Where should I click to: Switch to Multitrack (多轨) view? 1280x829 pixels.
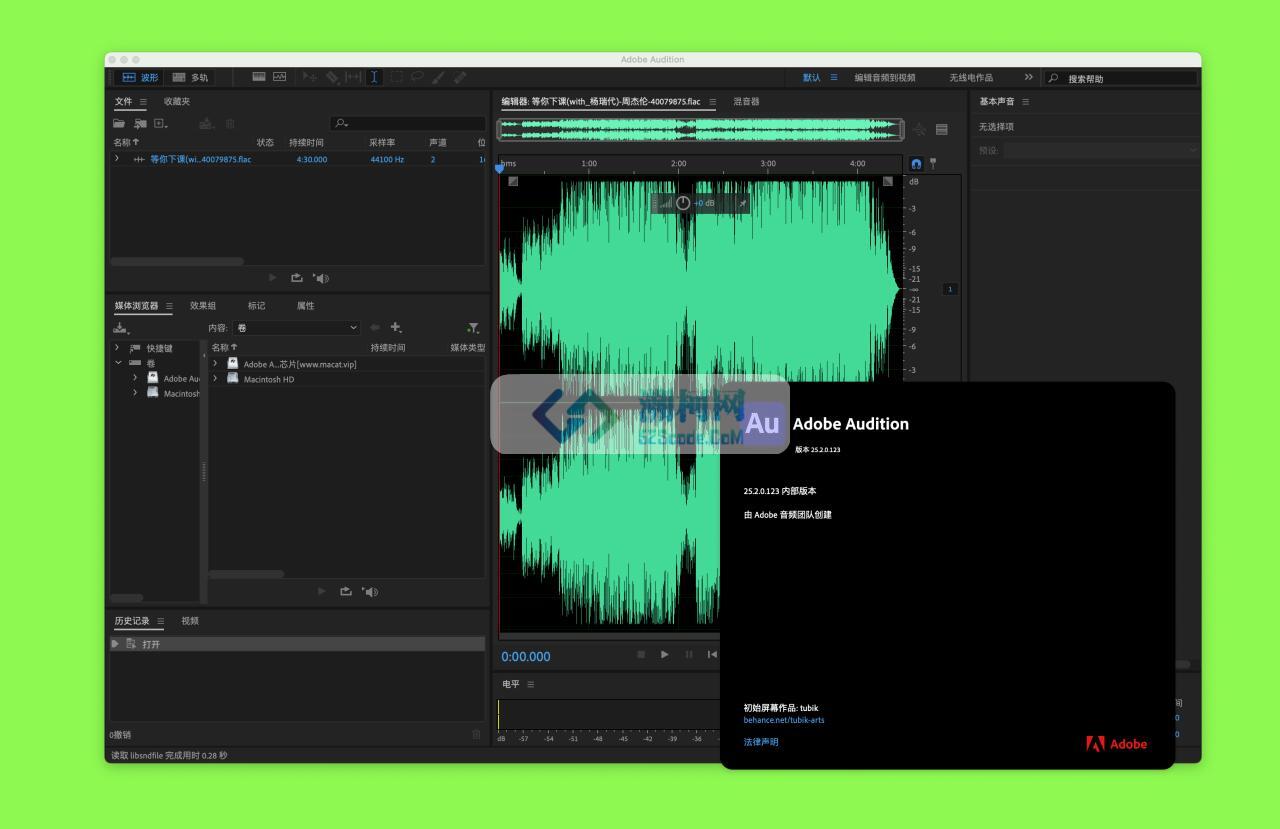tap(190, 77)
